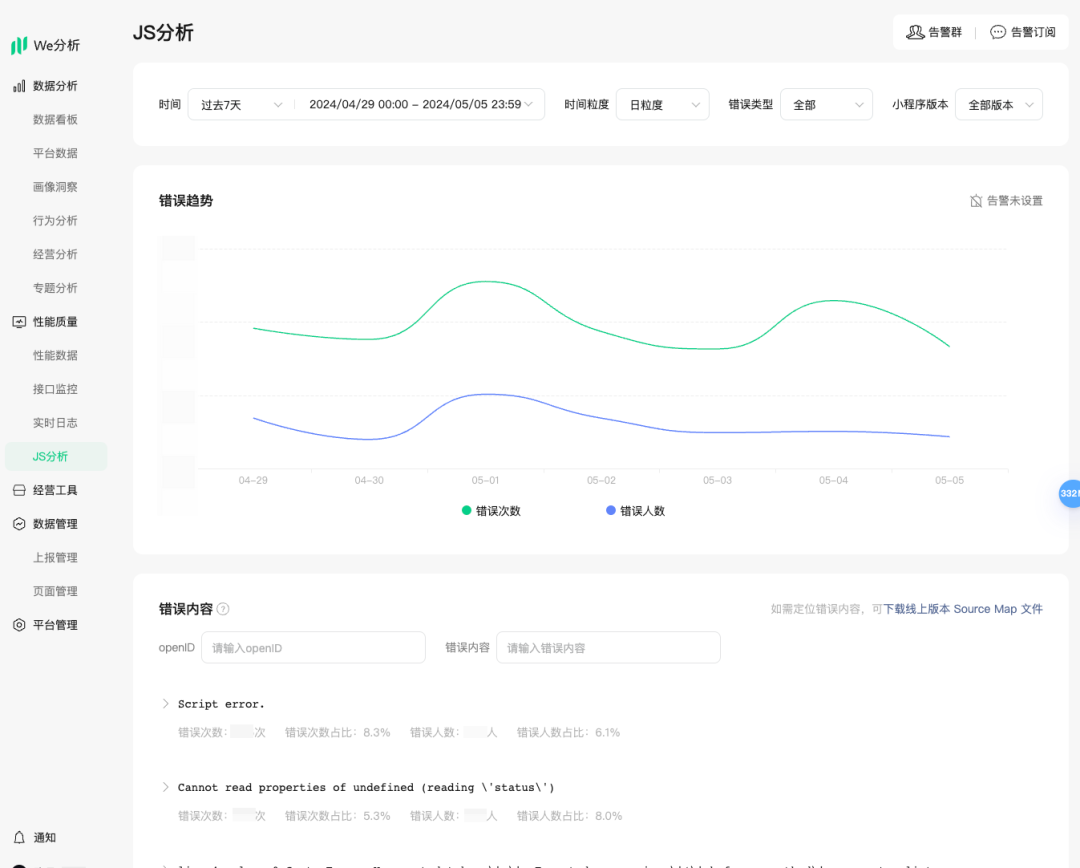The image size is (1080, 868).
Task: Click the 05-01 label on chart axis
Action: [485, 480]
